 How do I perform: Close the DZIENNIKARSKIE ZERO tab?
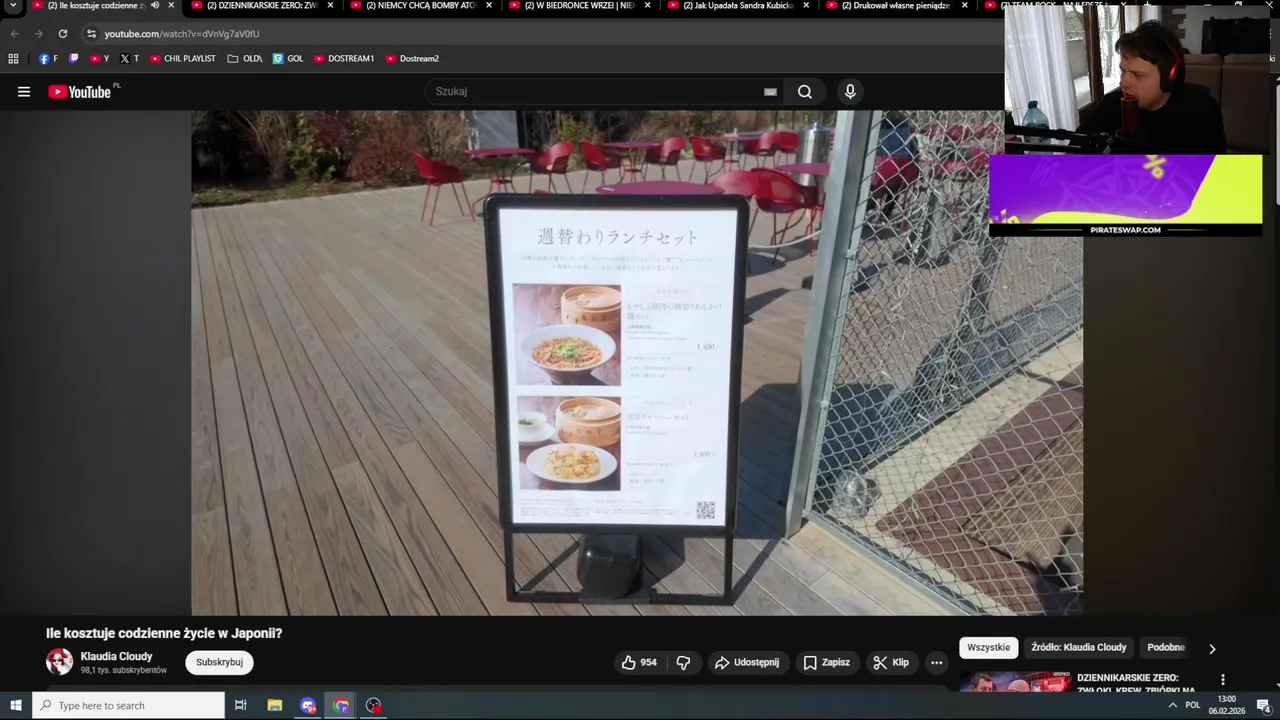(330, 6)
